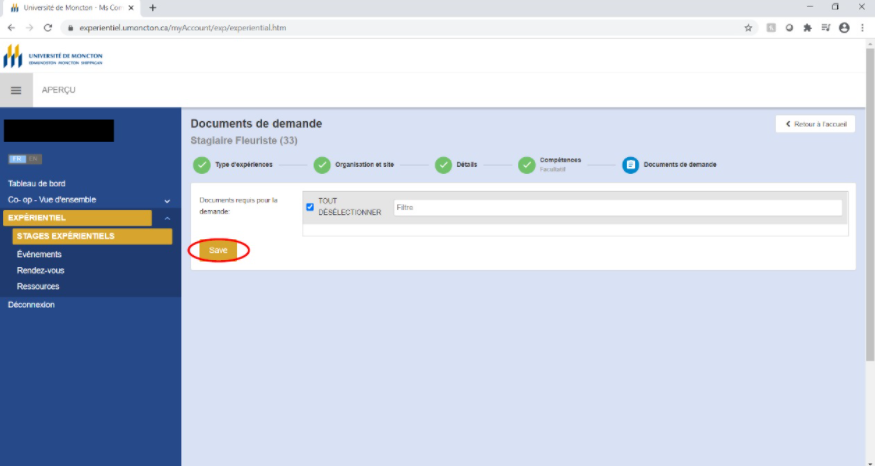Click the Documents requis pour la demande label
The height and width of the screenshot is (466, 875).
[x=238, y=206]
